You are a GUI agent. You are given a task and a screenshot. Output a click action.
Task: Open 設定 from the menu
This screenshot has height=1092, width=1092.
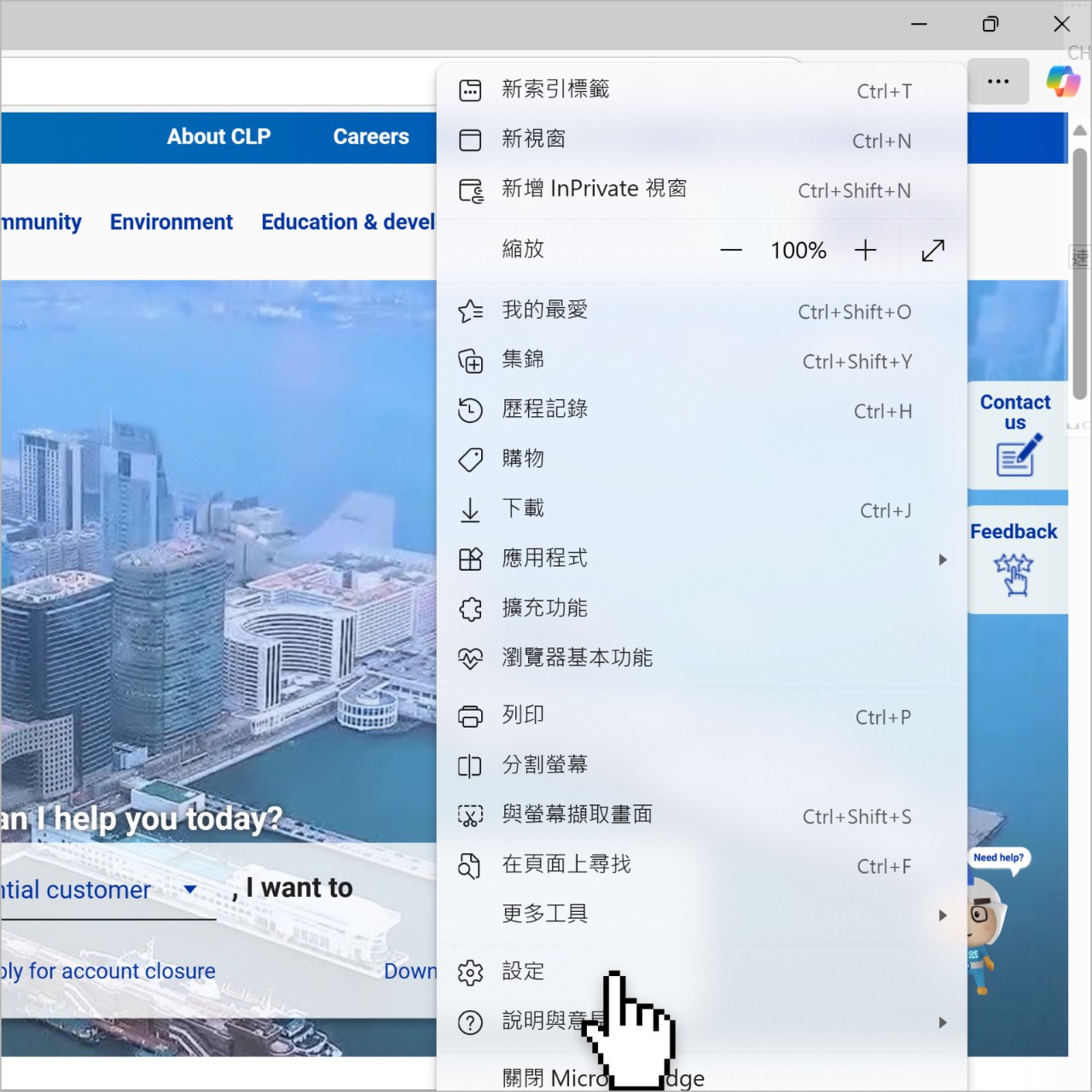click(x=701, y=973)
